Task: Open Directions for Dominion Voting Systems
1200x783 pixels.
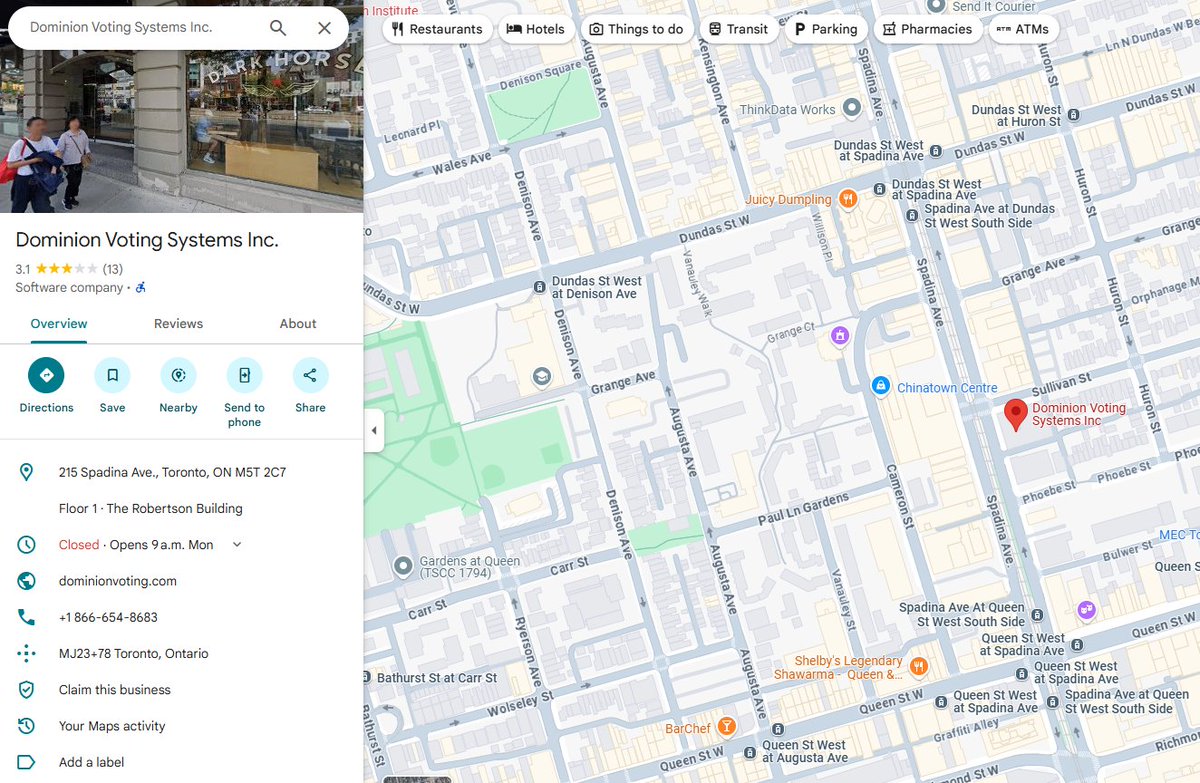Action: [x=46, y=385]
